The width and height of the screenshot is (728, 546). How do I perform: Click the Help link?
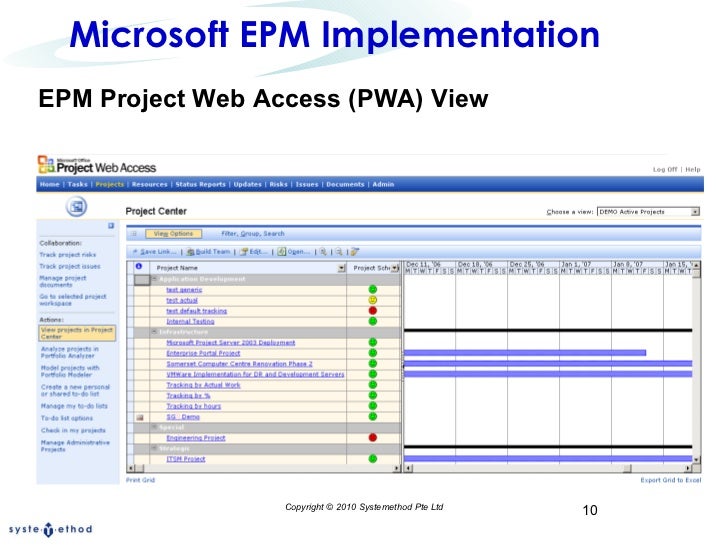point(693,169)
